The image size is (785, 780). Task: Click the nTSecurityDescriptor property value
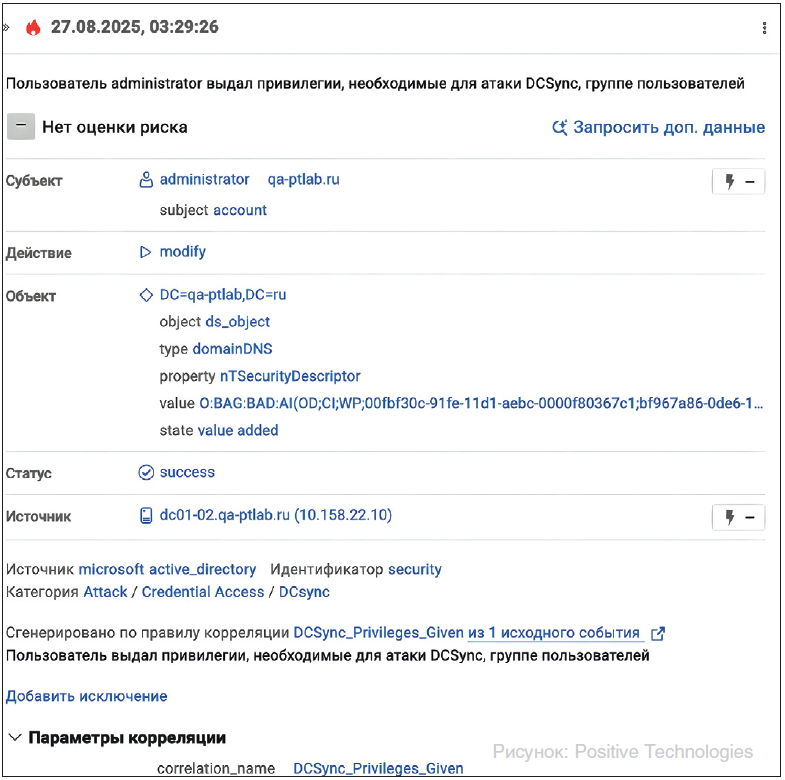coord(290,376)
